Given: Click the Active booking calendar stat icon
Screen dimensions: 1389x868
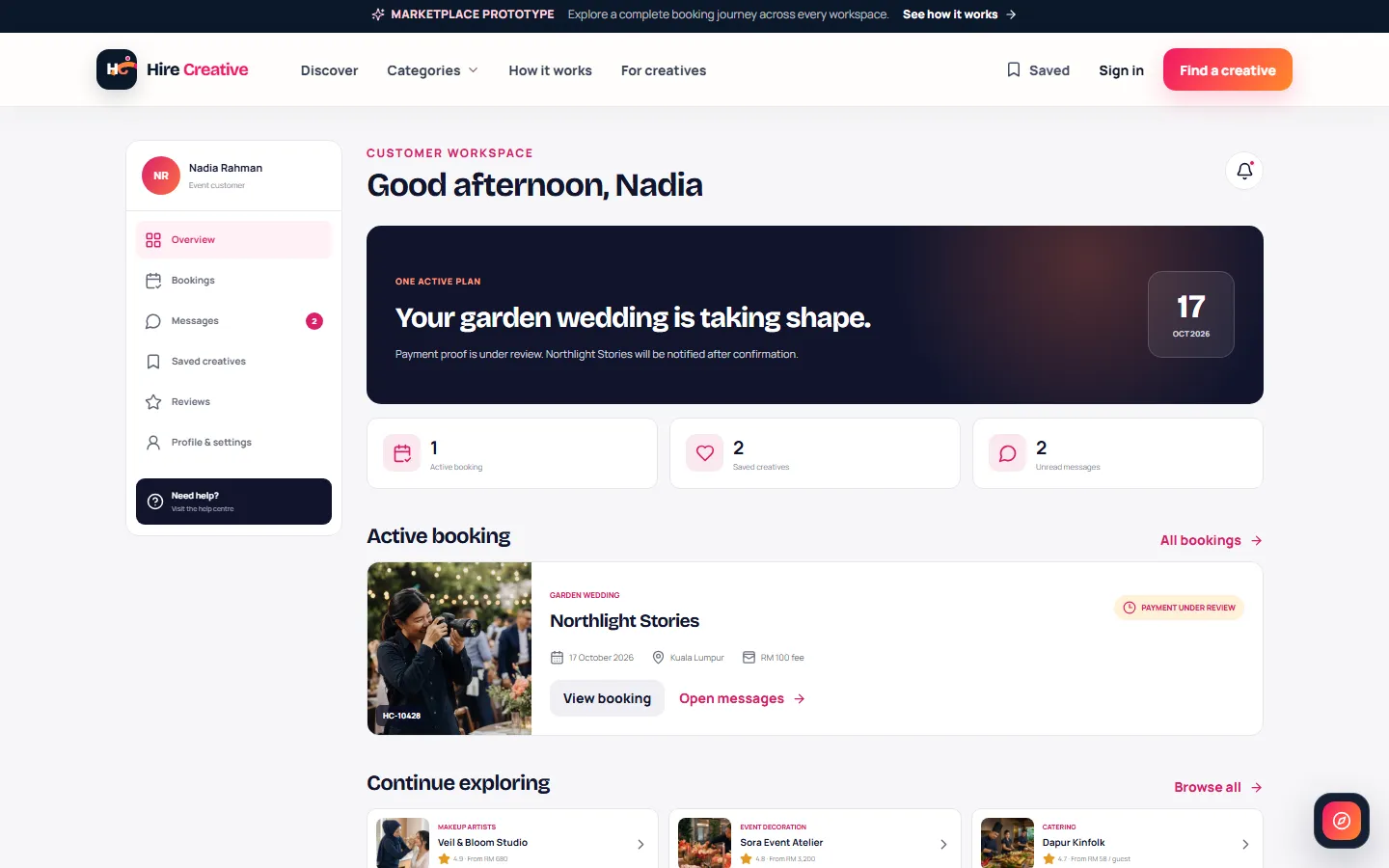Looking at the screenshot, I should pyautogui.click(x=402, y=453).
